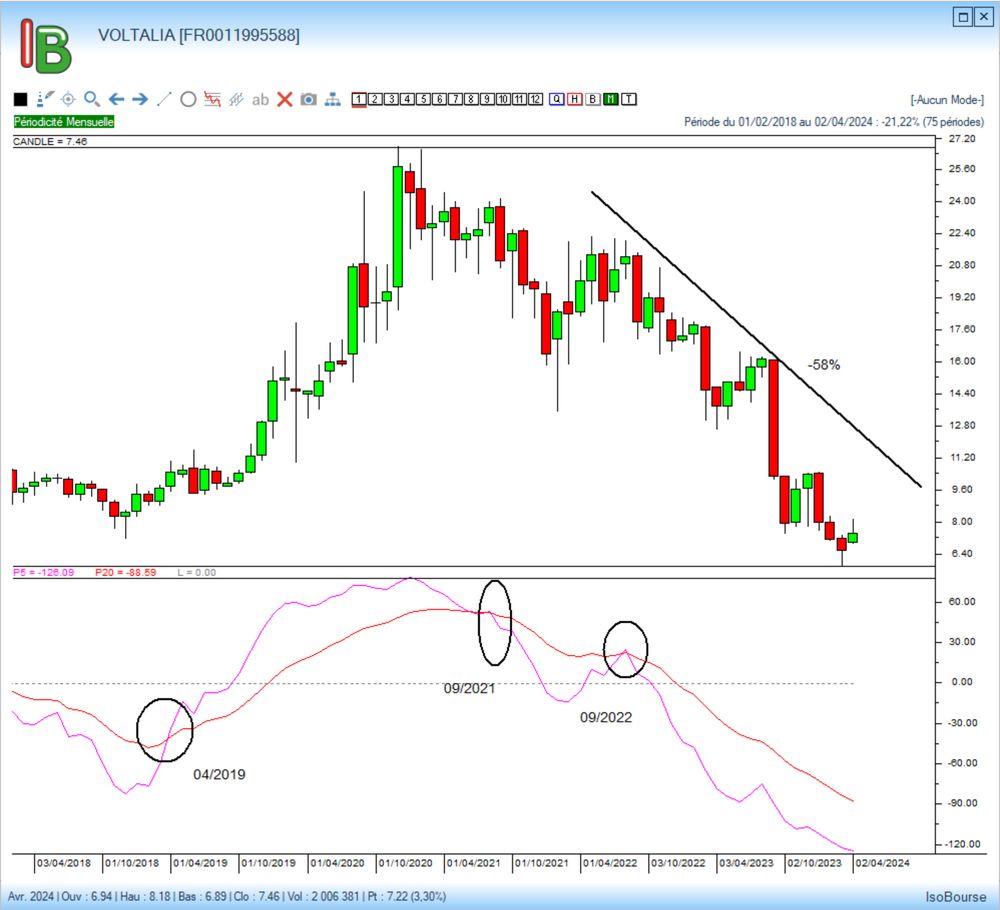Click the 'L = 0.00' indicator label
Image resolution: width=1000 pixels, height=910 pixels.
point(196,572)
